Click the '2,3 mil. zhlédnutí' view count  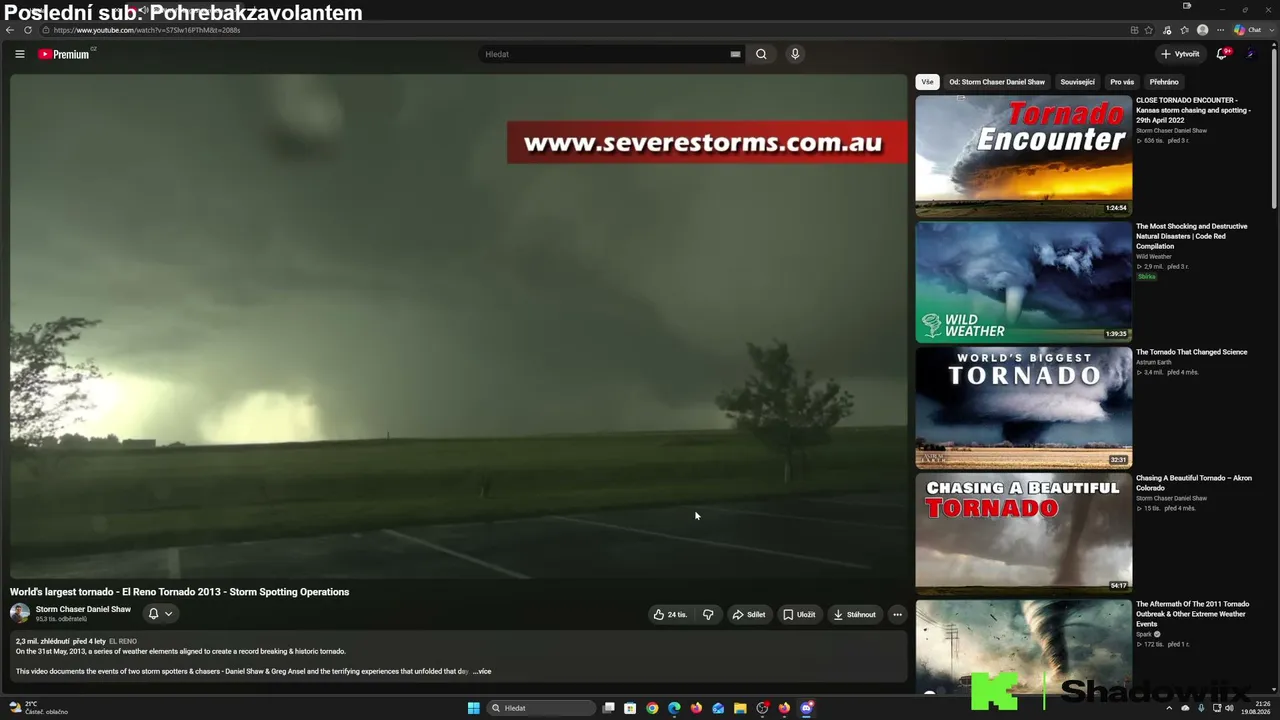click(x=42, y=641)
